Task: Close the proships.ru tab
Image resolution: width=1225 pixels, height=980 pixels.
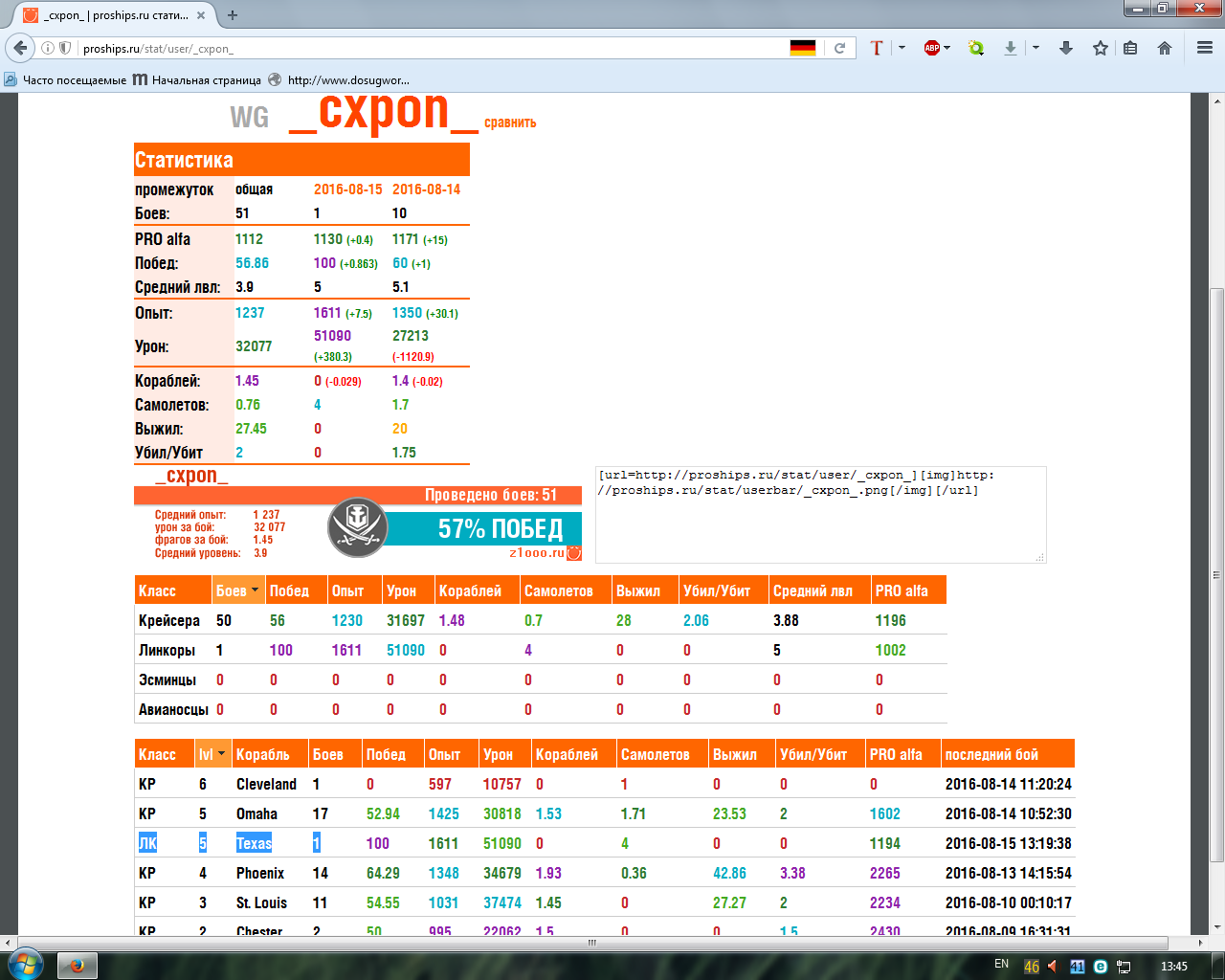Action: pyautogui.click(x=202, y=15)
